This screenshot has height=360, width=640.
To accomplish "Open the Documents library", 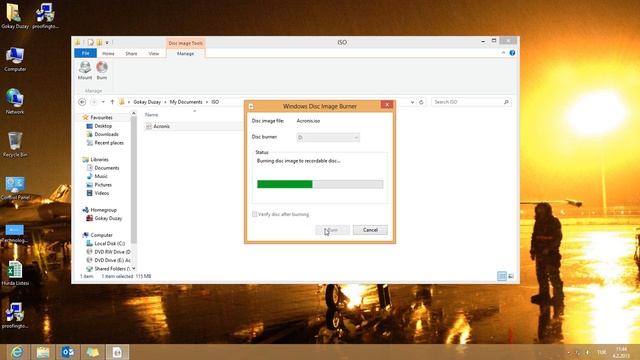I will point(107,168).
